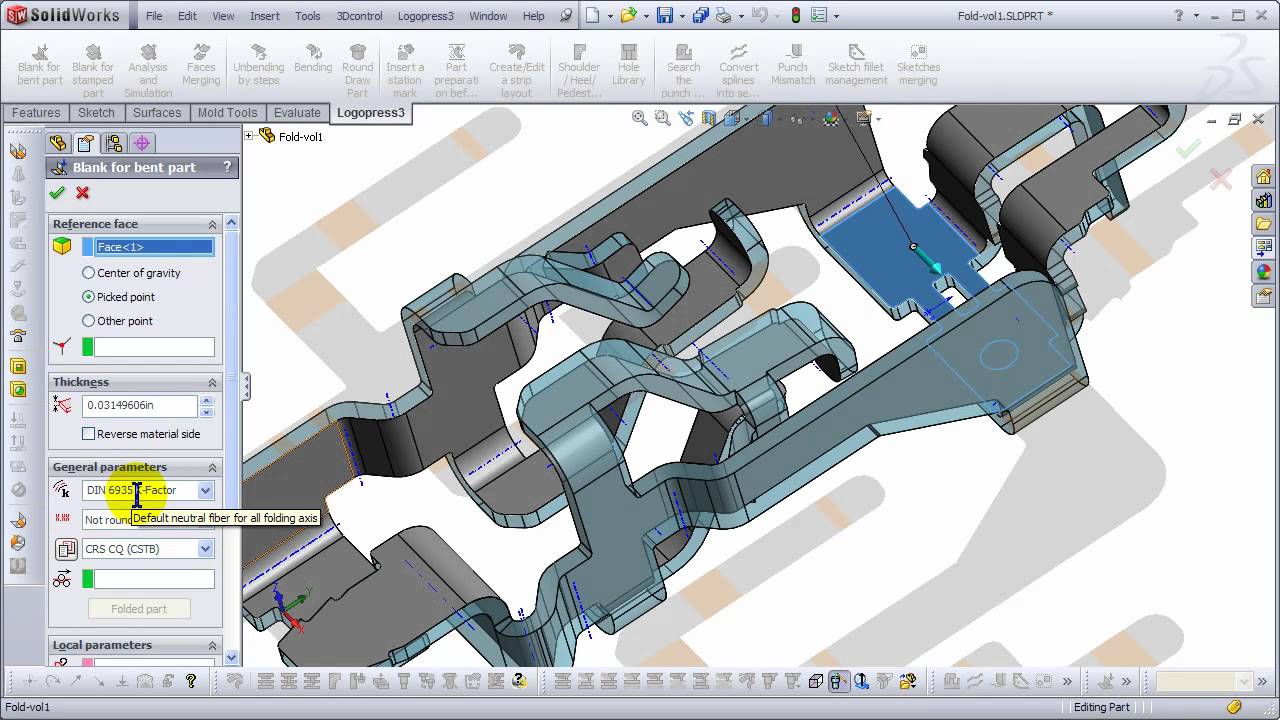Click the Blank for bent part tool

39,66
